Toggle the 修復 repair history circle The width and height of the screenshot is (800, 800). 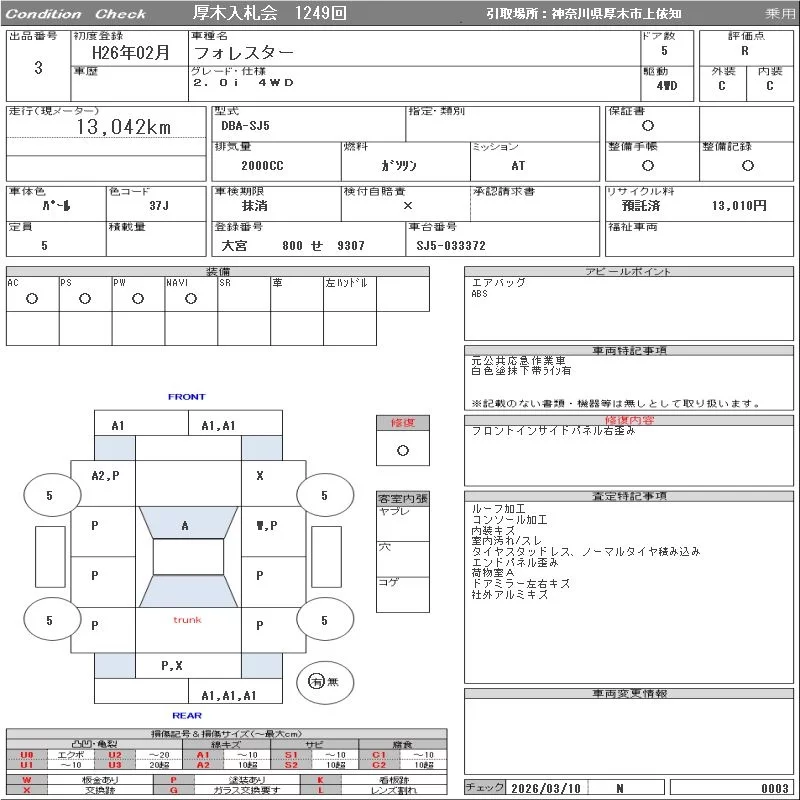(x=402, y=450)
